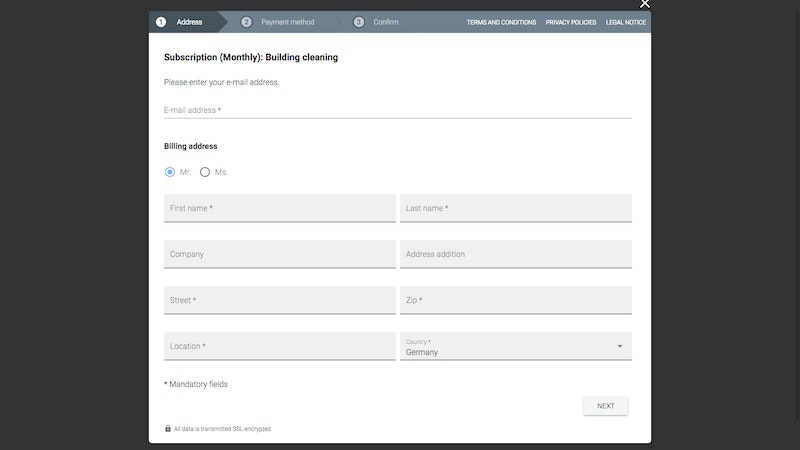Click the Zip input field
This screenshot has height=450, width=800.
[516, 300]
